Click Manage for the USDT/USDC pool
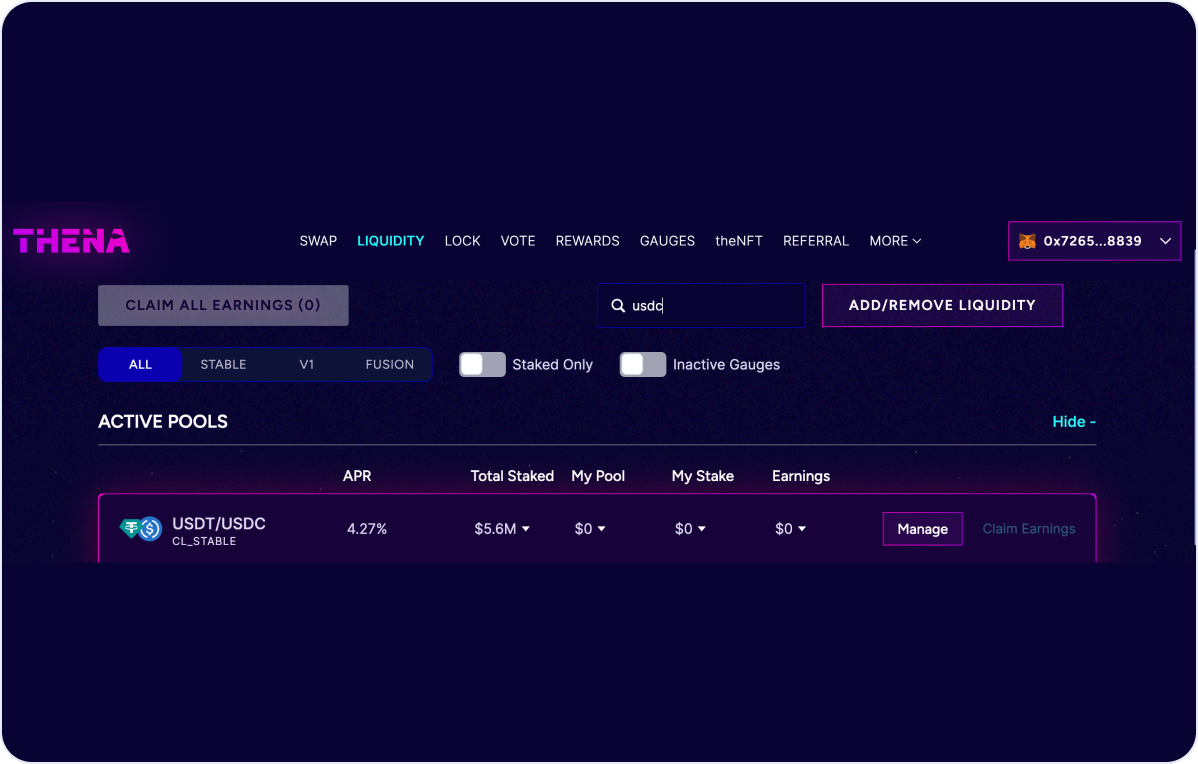Screen dimensions: 1198x764 tap(922, 529)
